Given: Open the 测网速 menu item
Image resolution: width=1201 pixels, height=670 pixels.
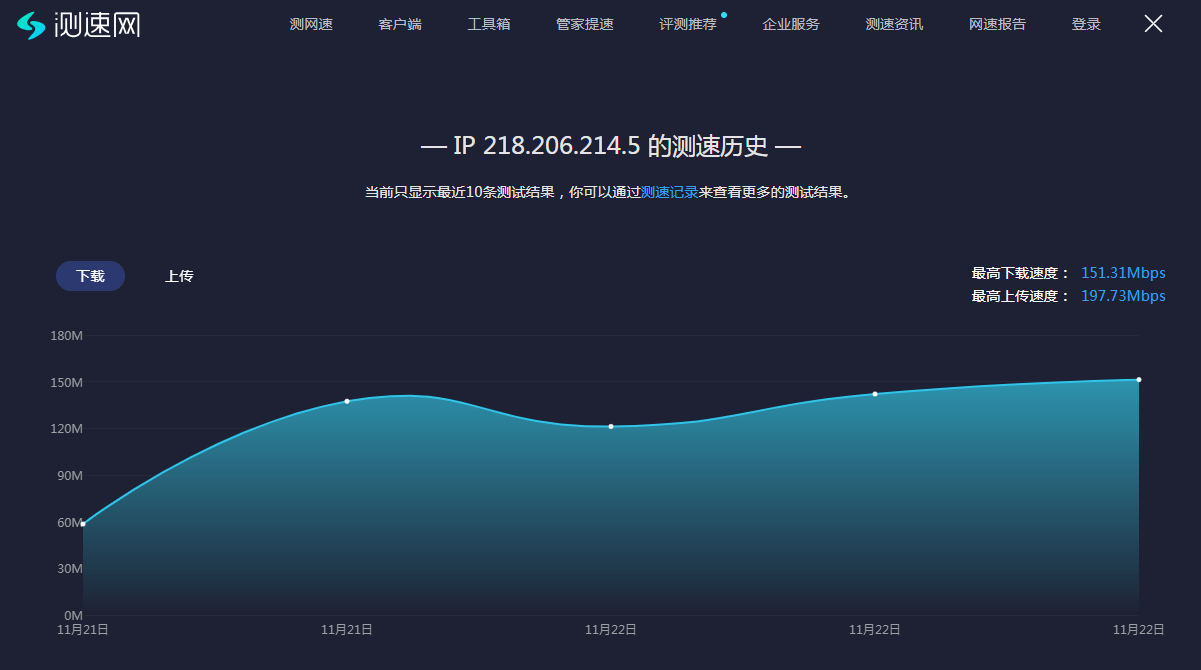Looking at the screenshot, I should 311,24.
